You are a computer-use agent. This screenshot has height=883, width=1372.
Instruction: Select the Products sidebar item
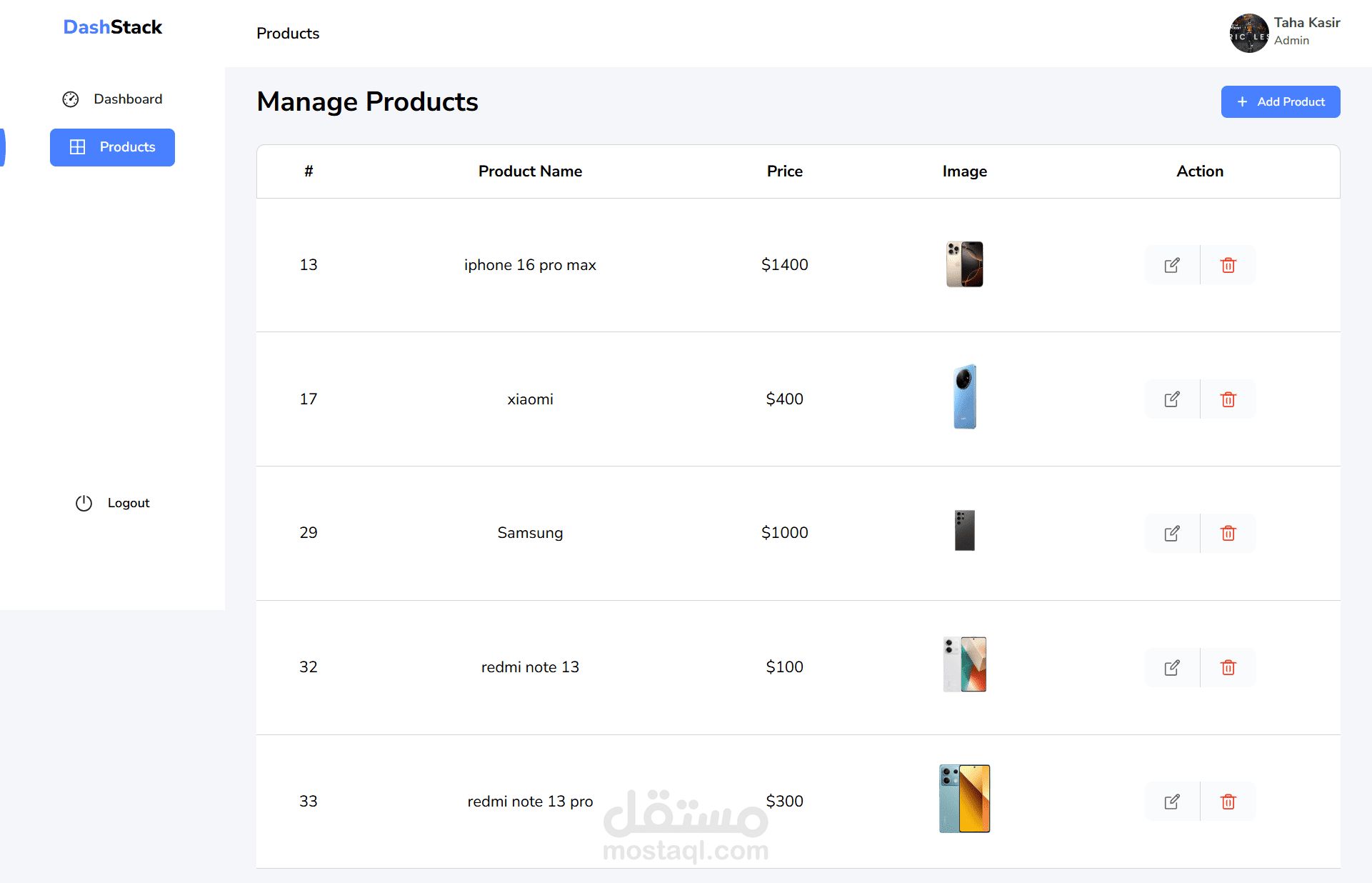click(112, 147)
